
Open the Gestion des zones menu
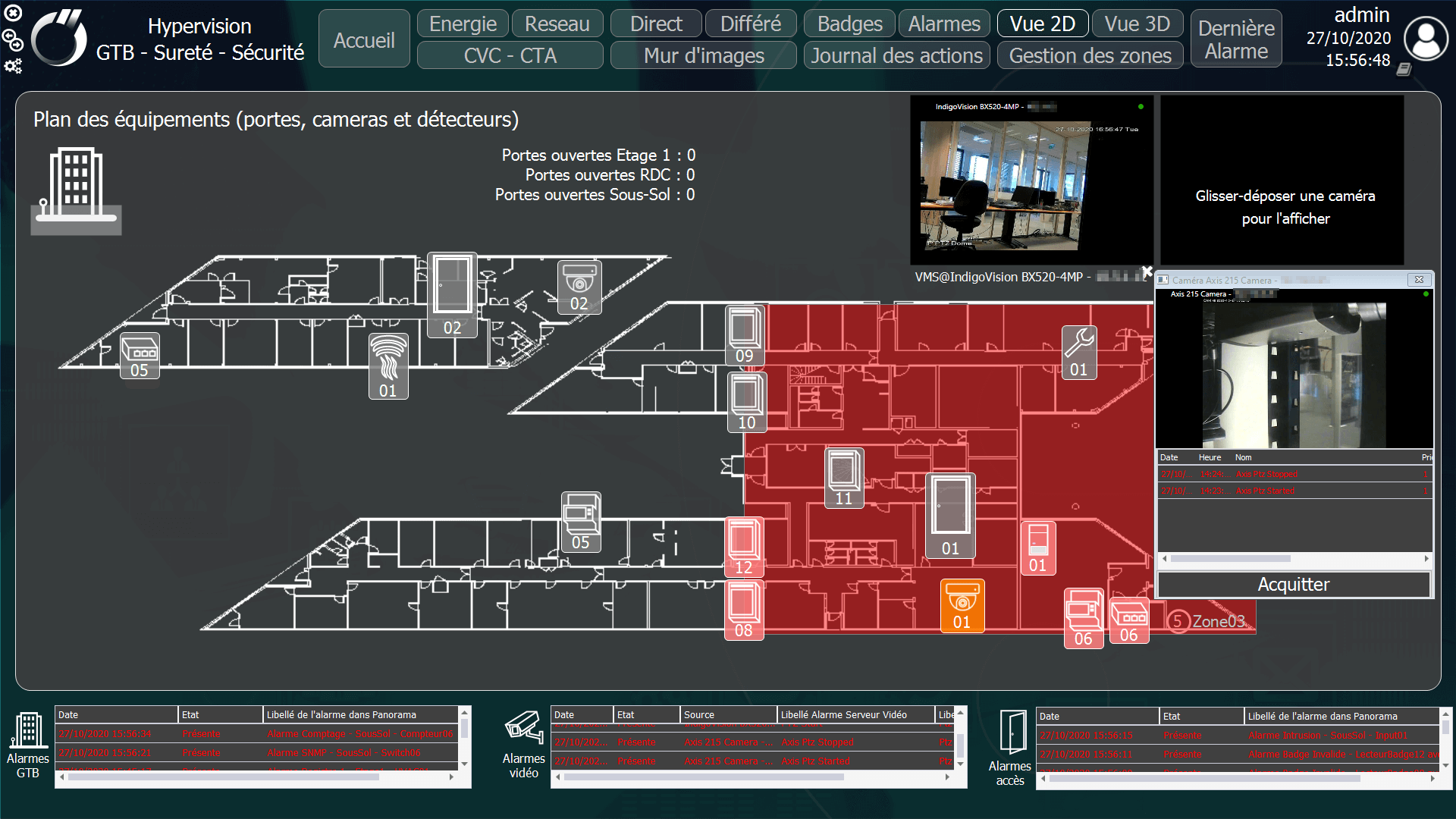[x=1090, y=55]
